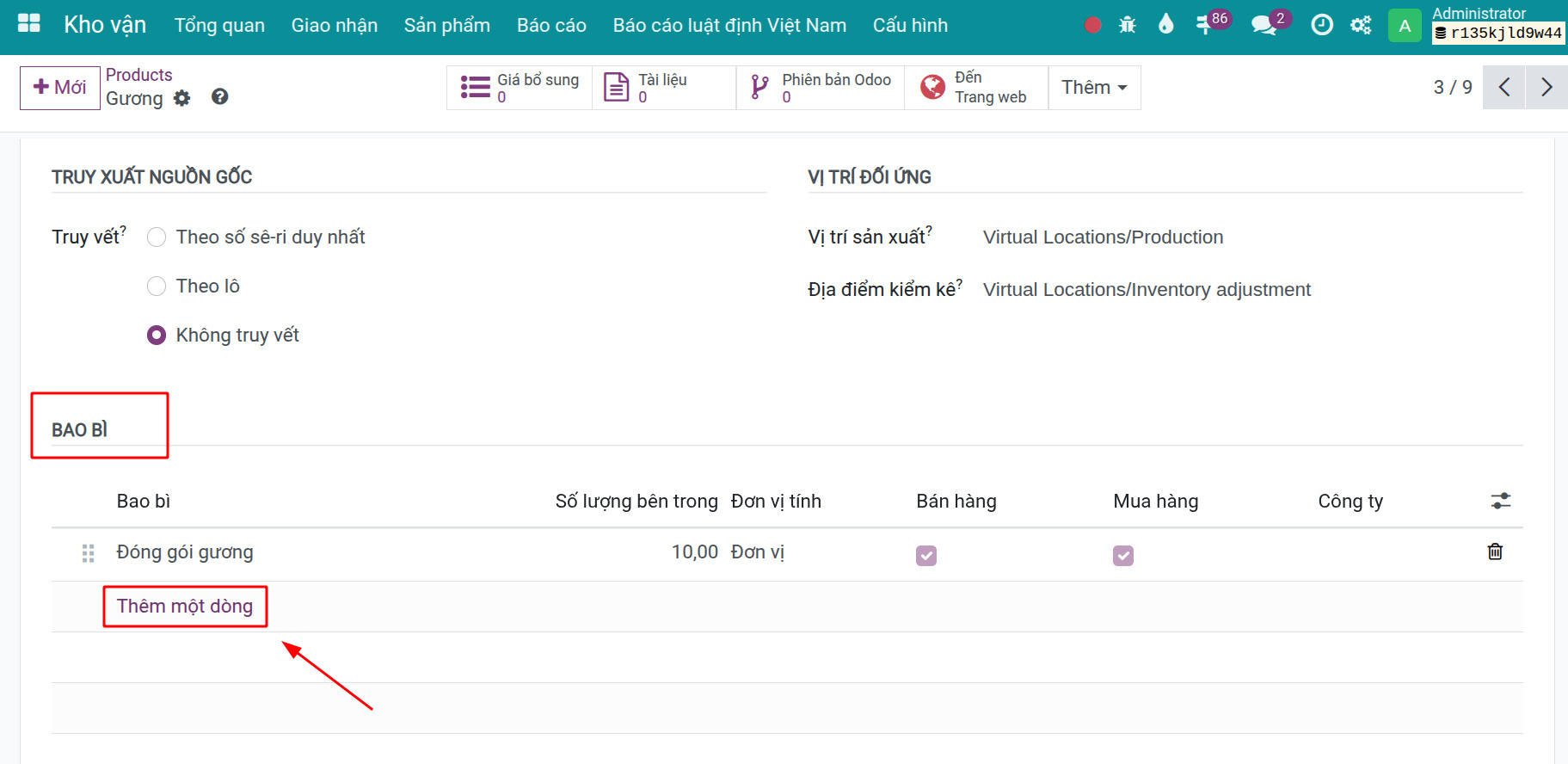Toggle Mua hàng checkbox for Đóng gói gương
The image size is (1568, 764).
(x=1123, y=556)
